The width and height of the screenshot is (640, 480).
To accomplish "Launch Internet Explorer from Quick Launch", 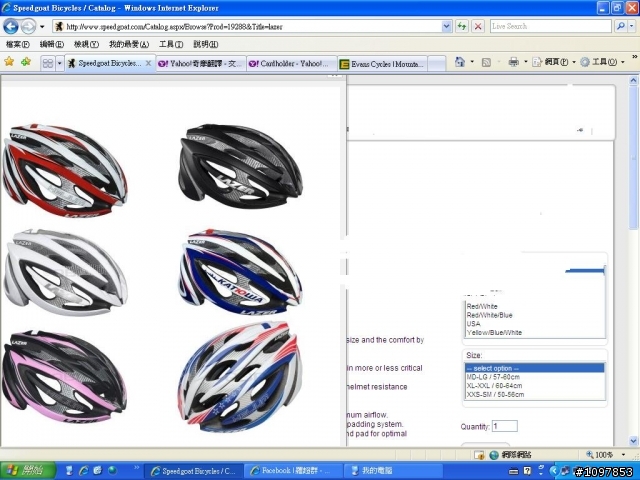I will coord(84,471).
